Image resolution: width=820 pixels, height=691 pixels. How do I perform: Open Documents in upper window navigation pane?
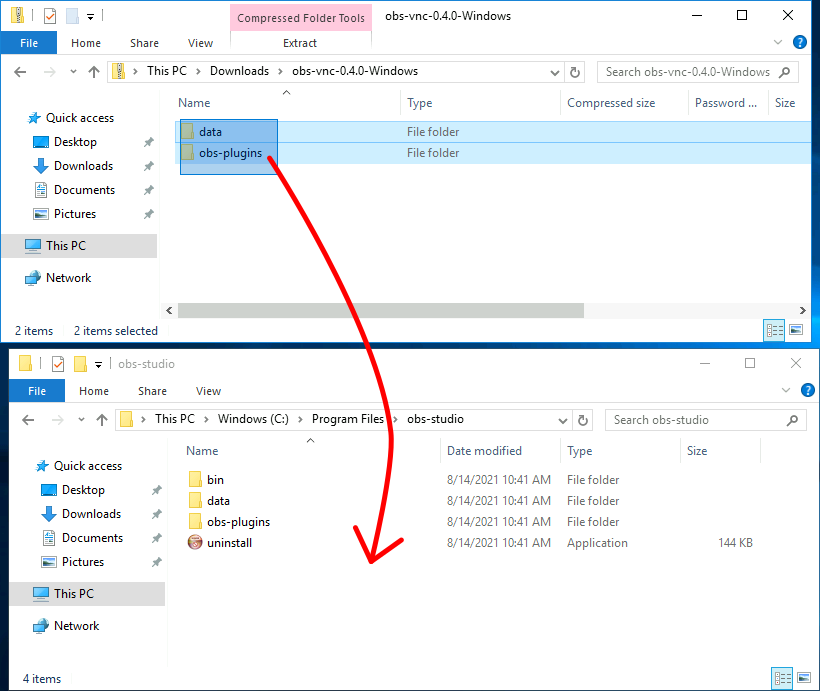tap(84, 190)
